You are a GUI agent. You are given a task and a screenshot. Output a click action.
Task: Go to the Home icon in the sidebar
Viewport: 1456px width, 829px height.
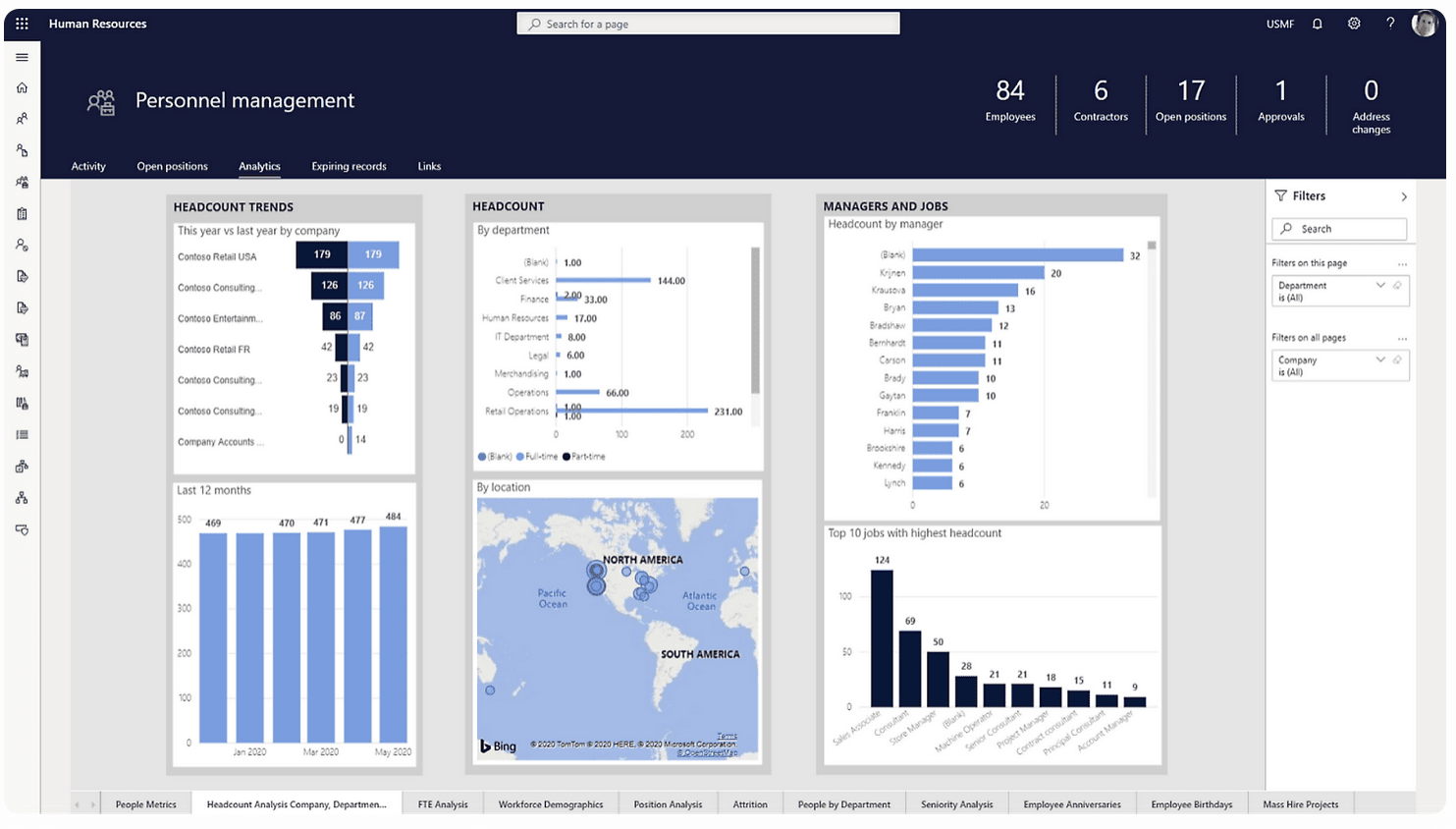(22, 88)
